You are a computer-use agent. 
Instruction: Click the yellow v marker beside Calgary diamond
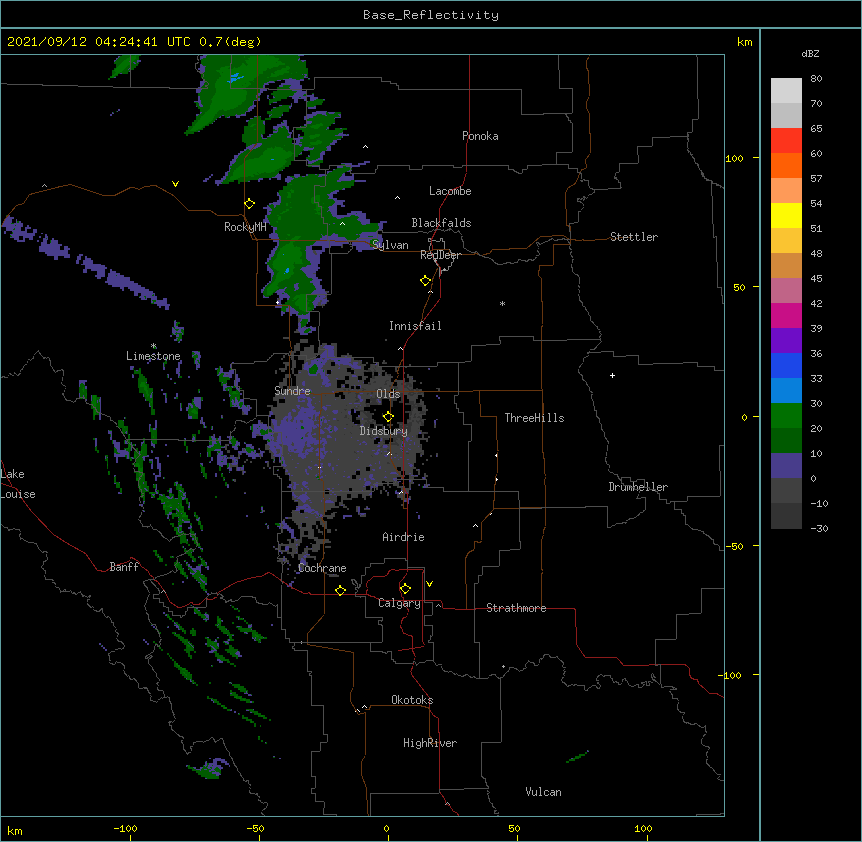coord(429,584)
